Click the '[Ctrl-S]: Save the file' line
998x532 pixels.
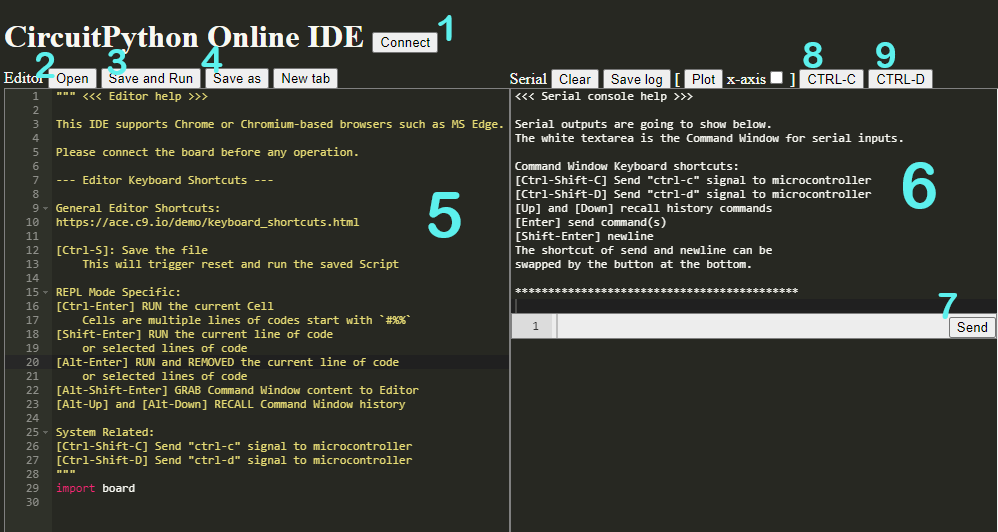(x=132, y=250)
